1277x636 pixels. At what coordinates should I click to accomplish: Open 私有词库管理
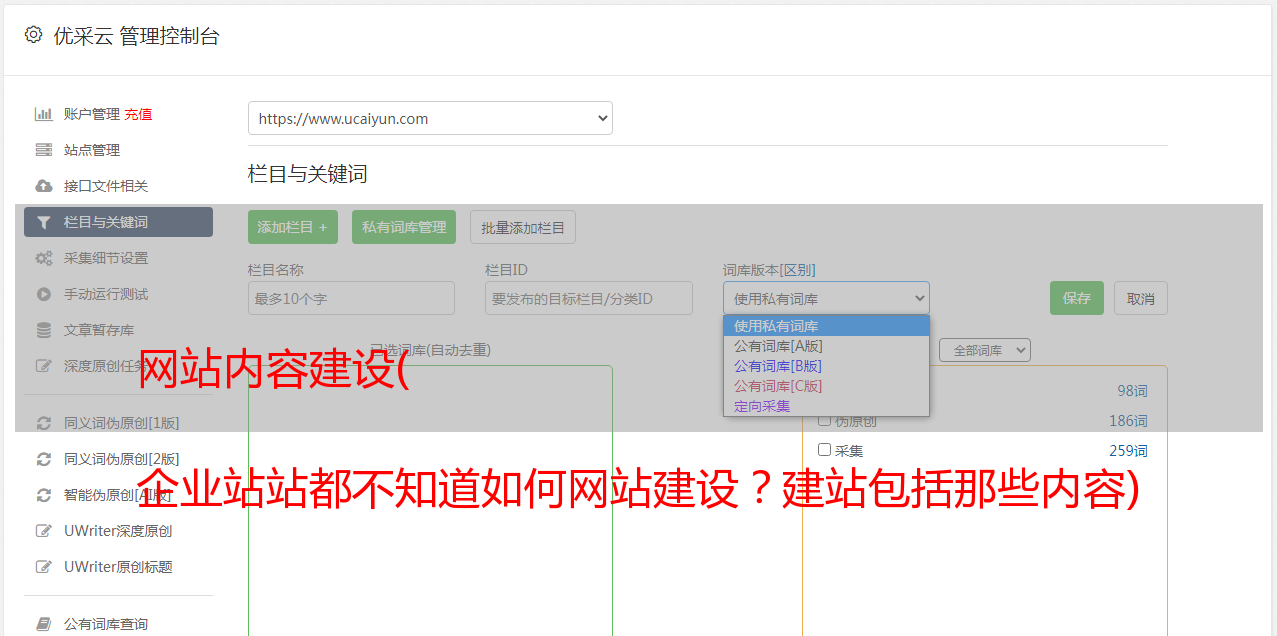[x=404, y=227]
